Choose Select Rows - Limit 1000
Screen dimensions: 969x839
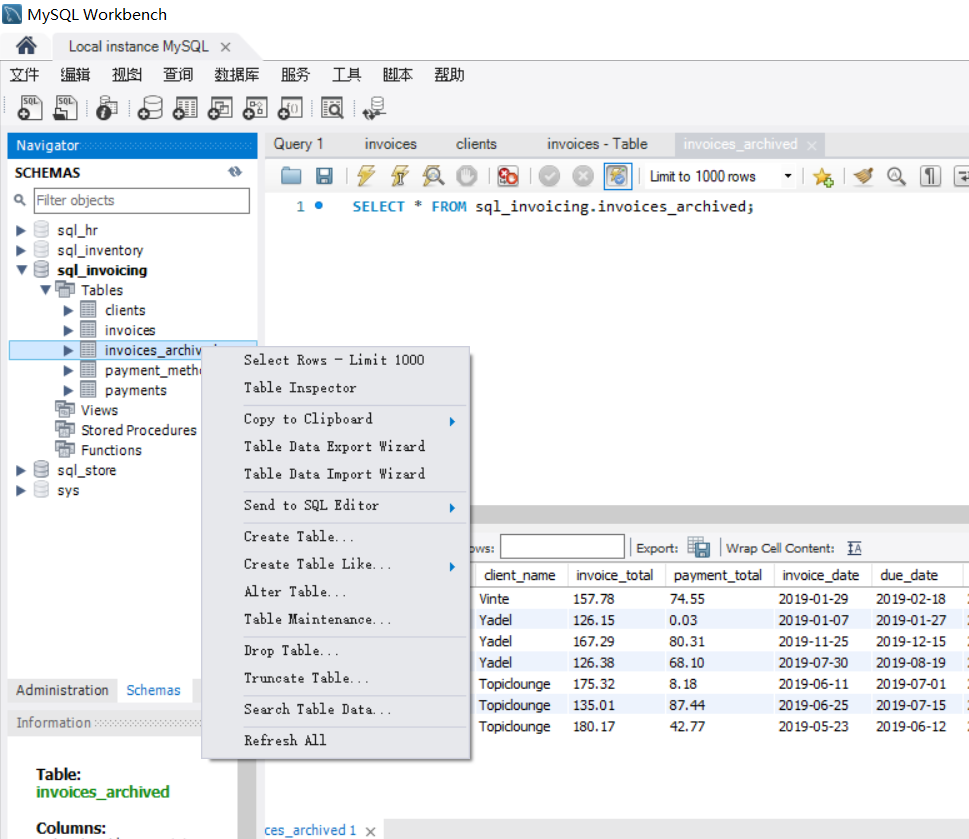pos(336,360)
